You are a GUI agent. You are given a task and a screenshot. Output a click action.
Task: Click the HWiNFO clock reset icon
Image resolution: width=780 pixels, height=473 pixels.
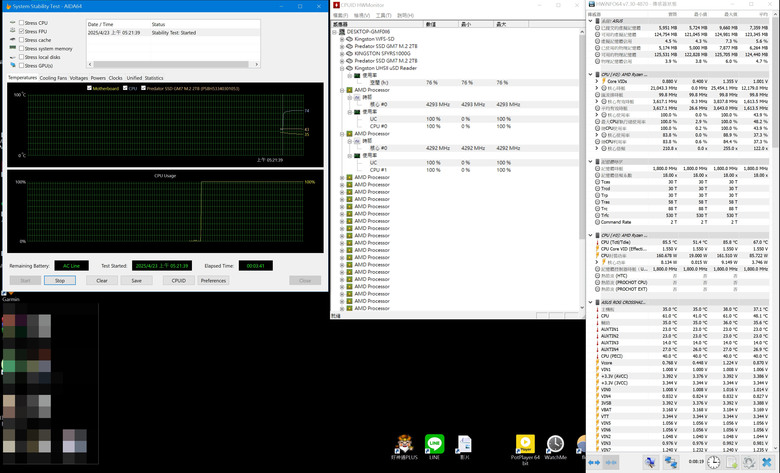[x=713, y=463]
